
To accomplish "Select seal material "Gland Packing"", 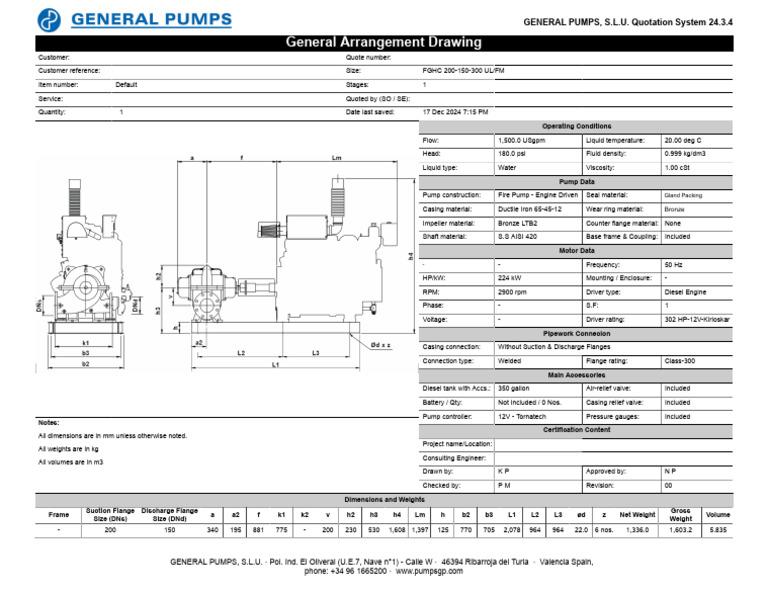I will click(683, 195).
